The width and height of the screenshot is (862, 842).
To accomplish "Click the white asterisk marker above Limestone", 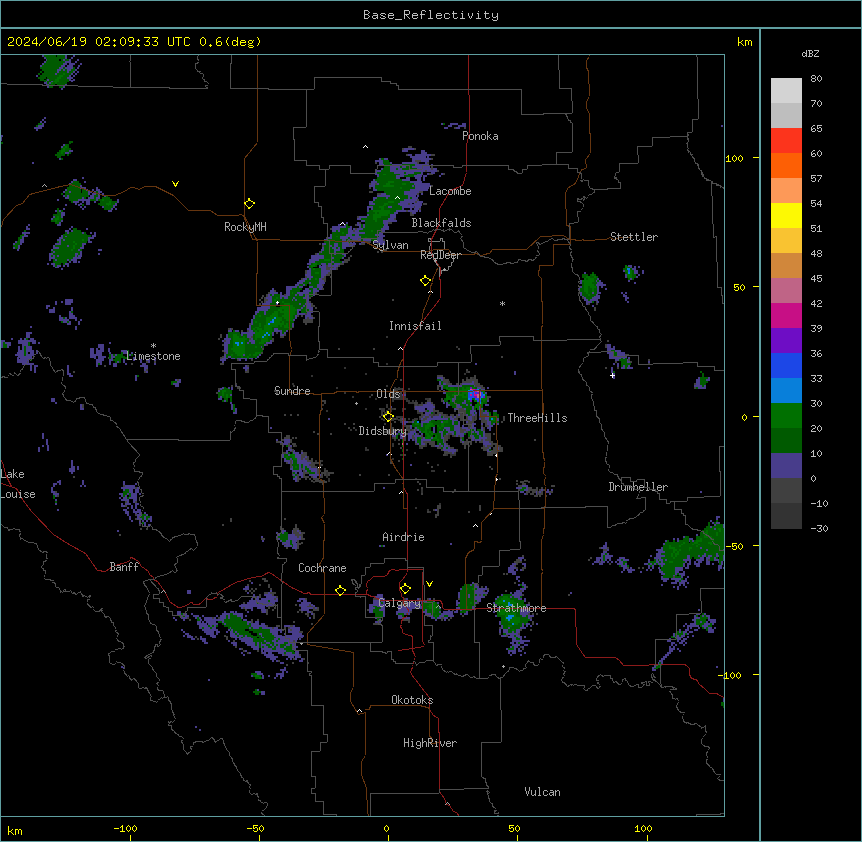I will (153, 346).
